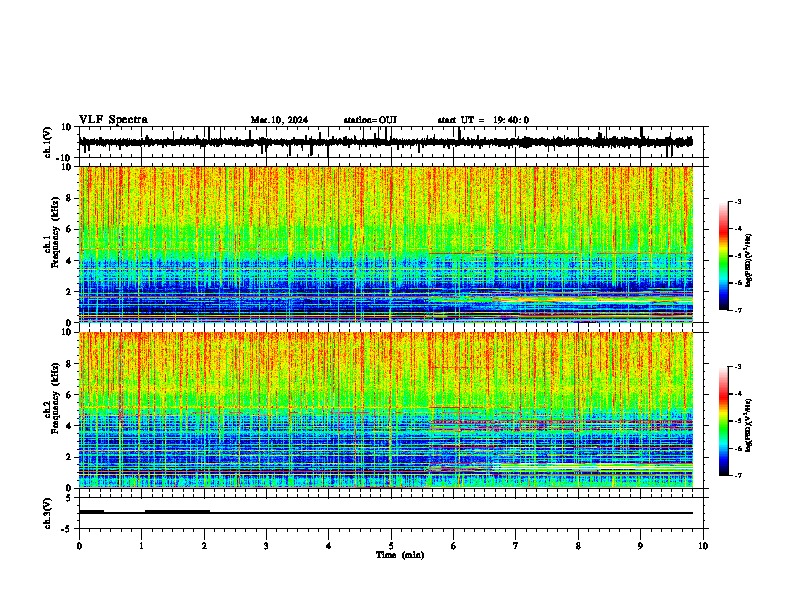Viewport: 792px width, 612px height.
Task: Click the ch.2 spectrogram colorbar
Action: coord(723,421)
